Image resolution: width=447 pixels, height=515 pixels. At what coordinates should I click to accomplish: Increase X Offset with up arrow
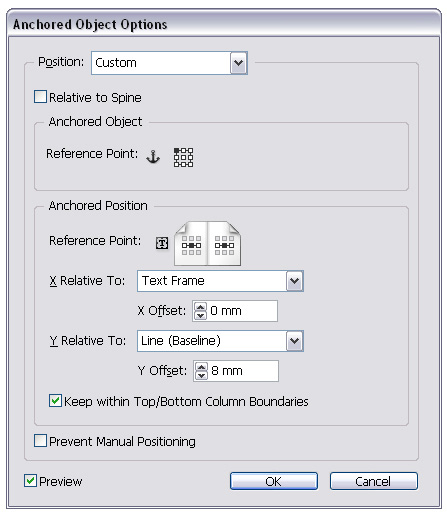pyautogui.click(x=200, y=307)
